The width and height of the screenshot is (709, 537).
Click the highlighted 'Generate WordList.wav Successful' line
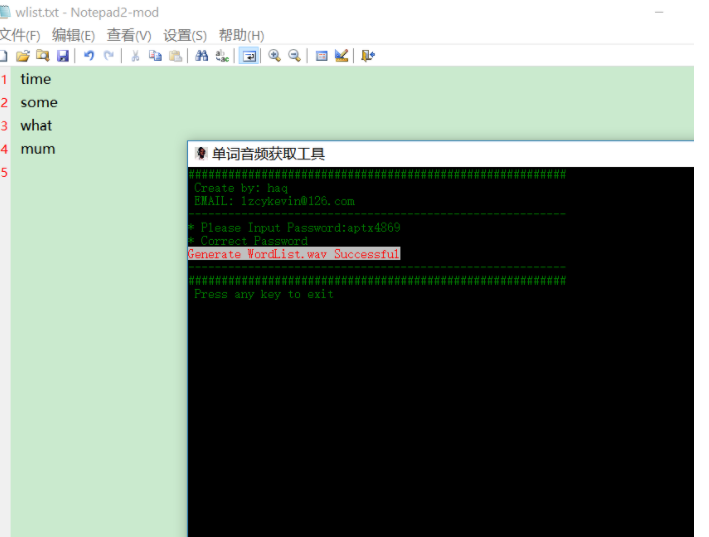pos(294,254)
